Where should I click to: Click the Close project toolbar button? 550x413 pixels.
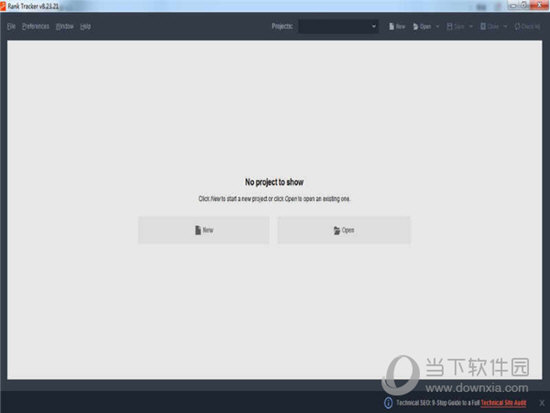click(489, 27)
